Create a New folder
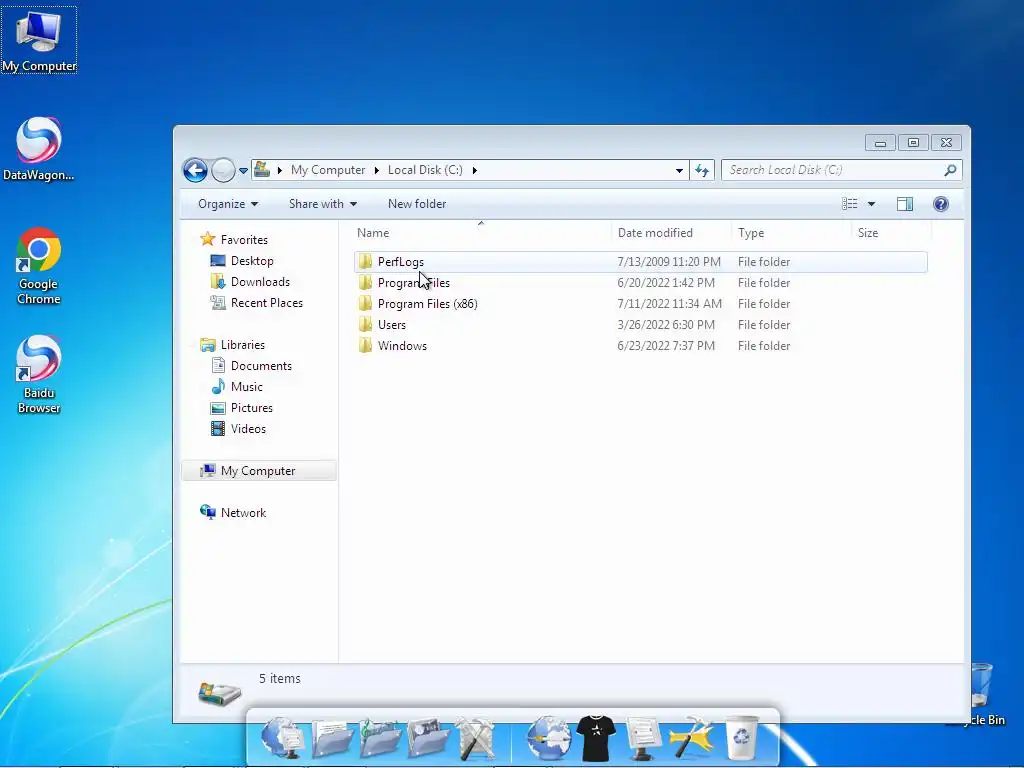Image resolution: width=1024 pixels, height=768 pixels. [417, 204]
